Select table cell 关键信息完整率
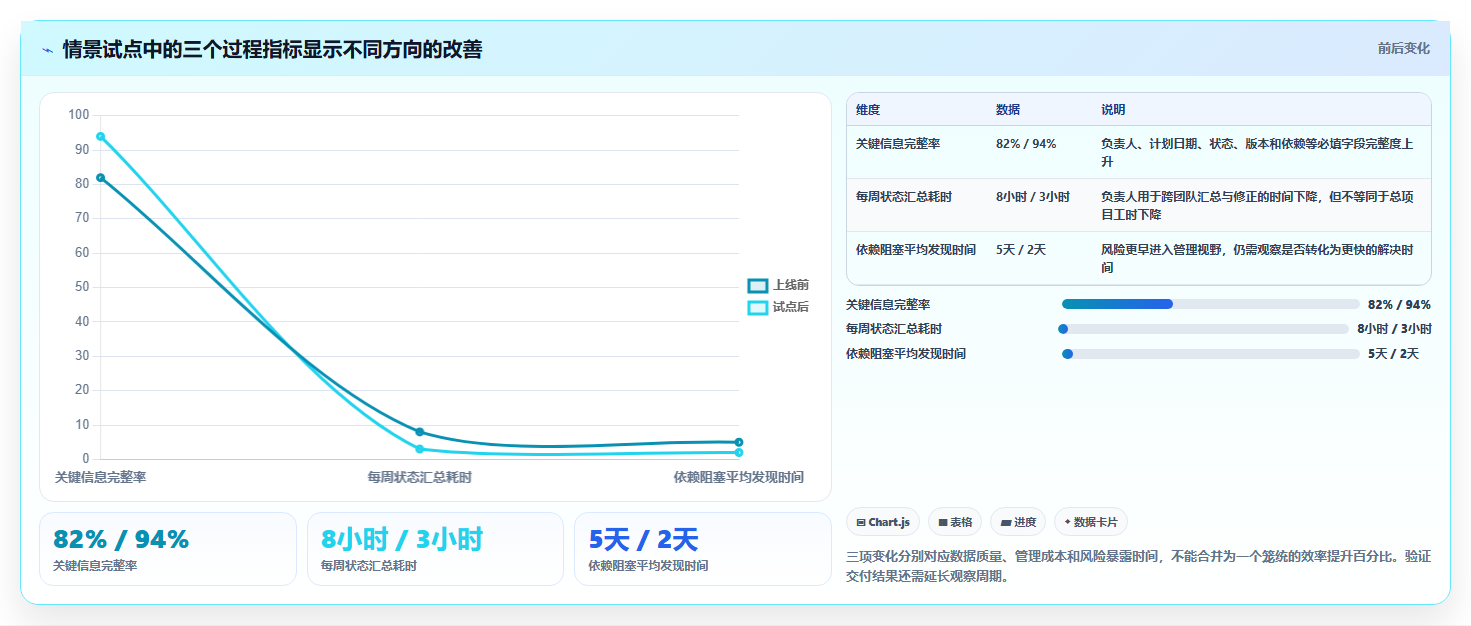 point(898,144)
